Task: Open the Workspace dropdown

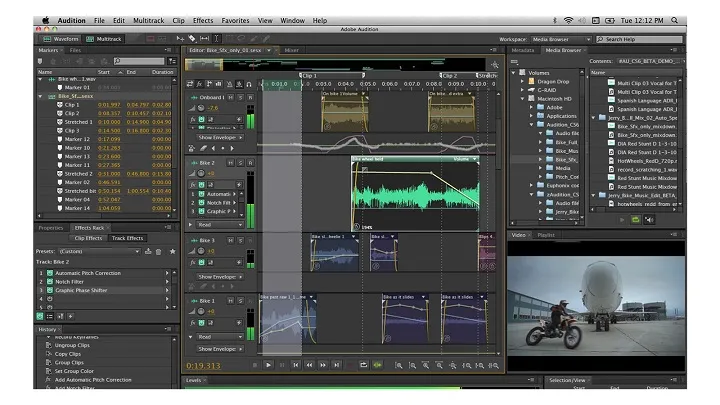Action: [560, 38]
